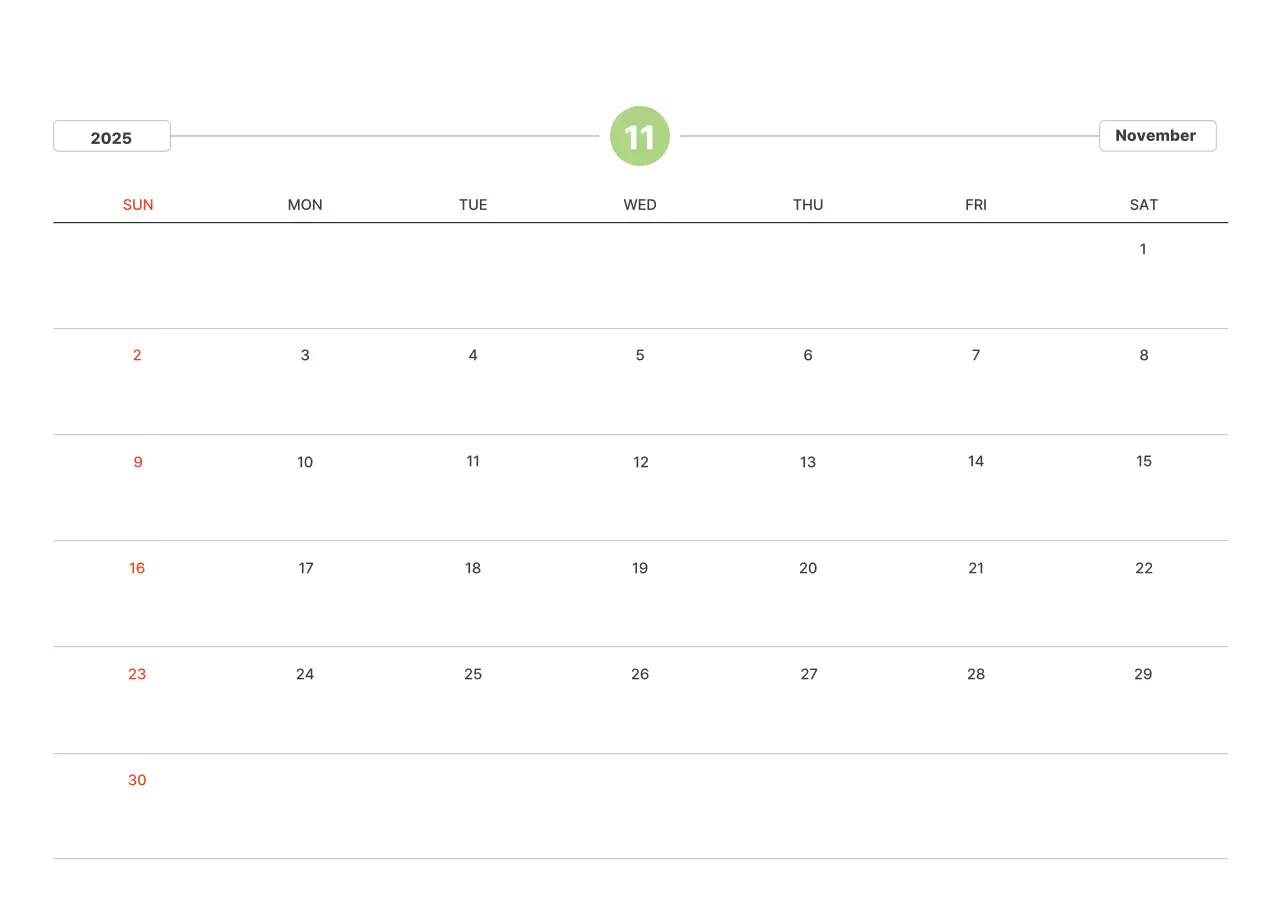Viewport: 1280px width, 916px height.
Task: Choose date 5 in the calendar
Action: pos(640,355)
